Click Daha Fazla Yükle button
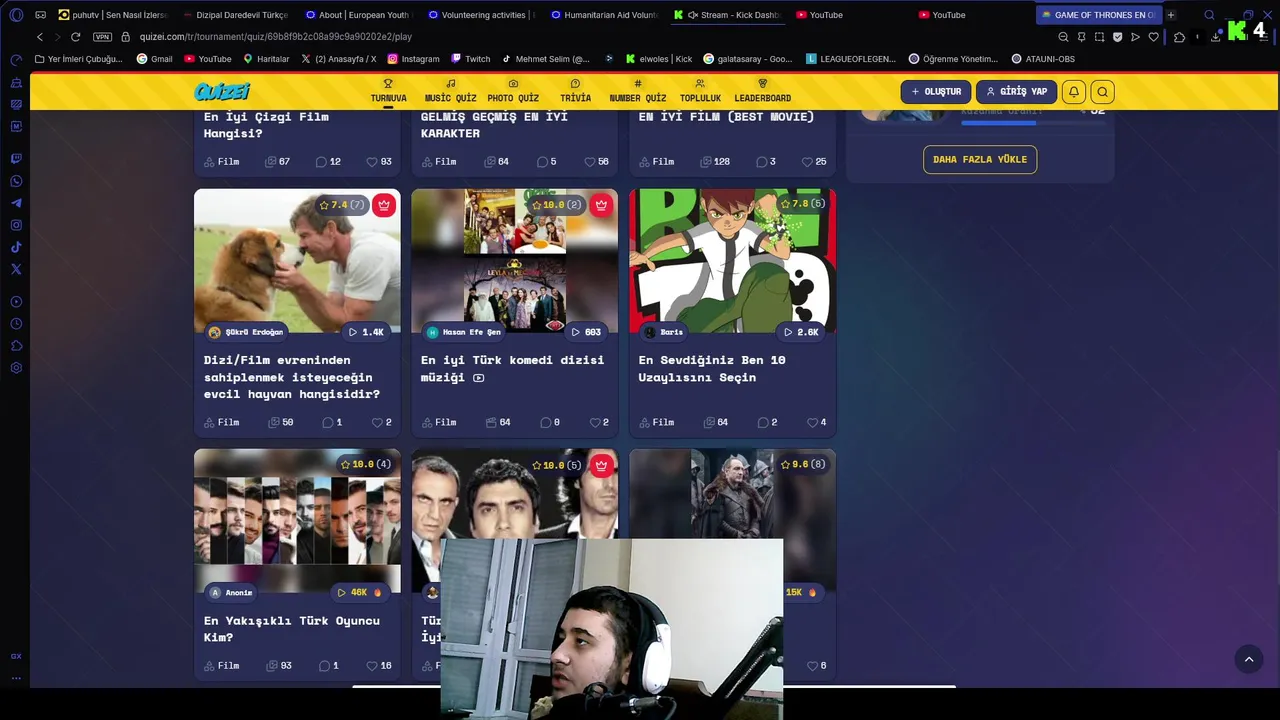Viewport: 1280px width, 720px height. click(980, 159)
